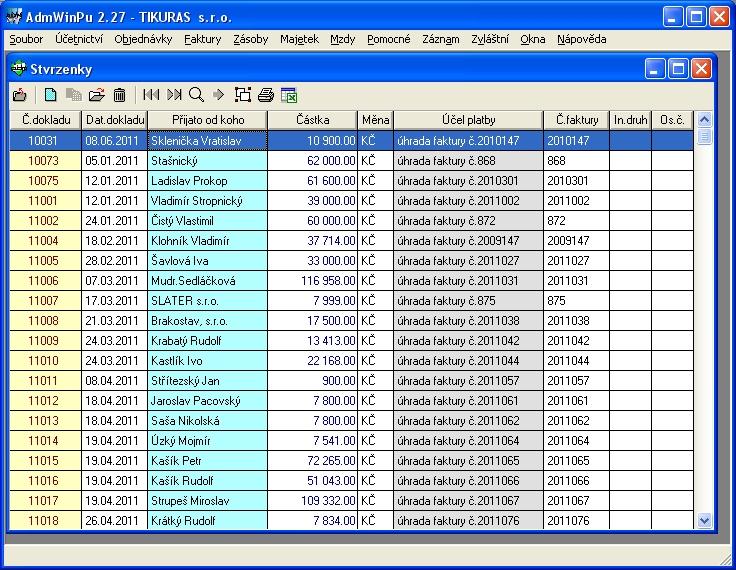Click the Dat.dokladu column header
Image resolution: width=736 pixels, height=570 pixels.
(115, 120)
